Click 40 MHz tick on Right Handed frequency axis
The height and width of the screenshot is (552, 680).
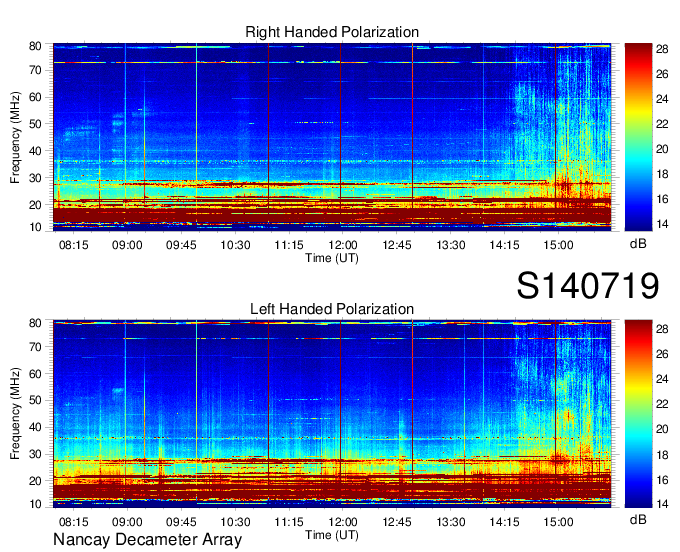pyautogui.click(x=35, y=151)
